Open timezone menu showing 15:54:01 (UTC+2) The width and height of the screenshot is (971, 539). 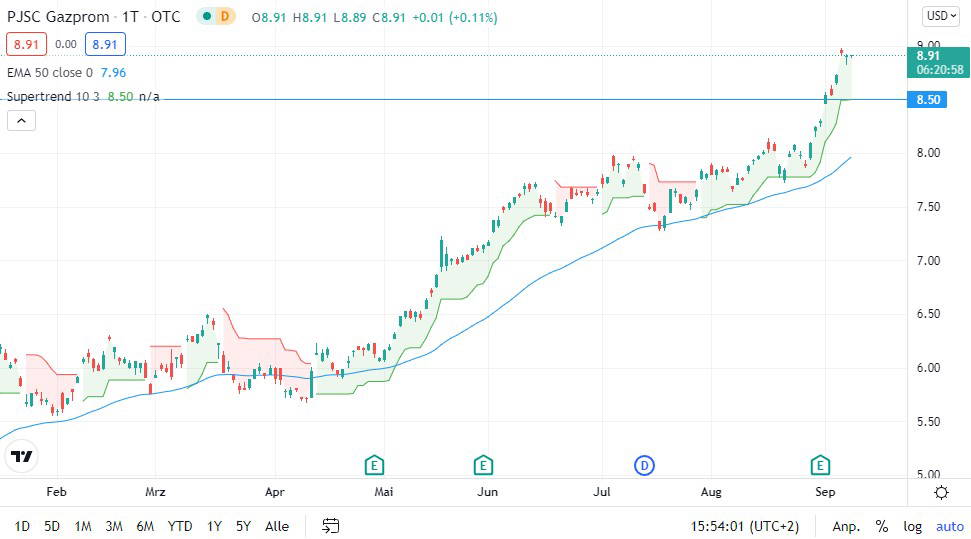pos(744,526)
